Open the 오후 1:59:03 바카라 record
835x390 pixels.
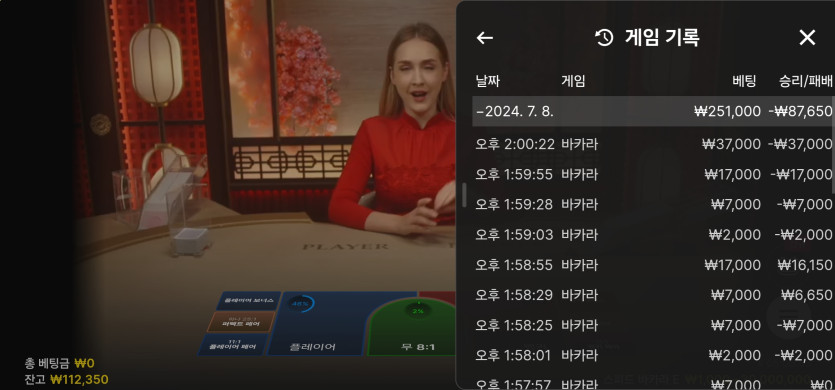pos(652,234)
